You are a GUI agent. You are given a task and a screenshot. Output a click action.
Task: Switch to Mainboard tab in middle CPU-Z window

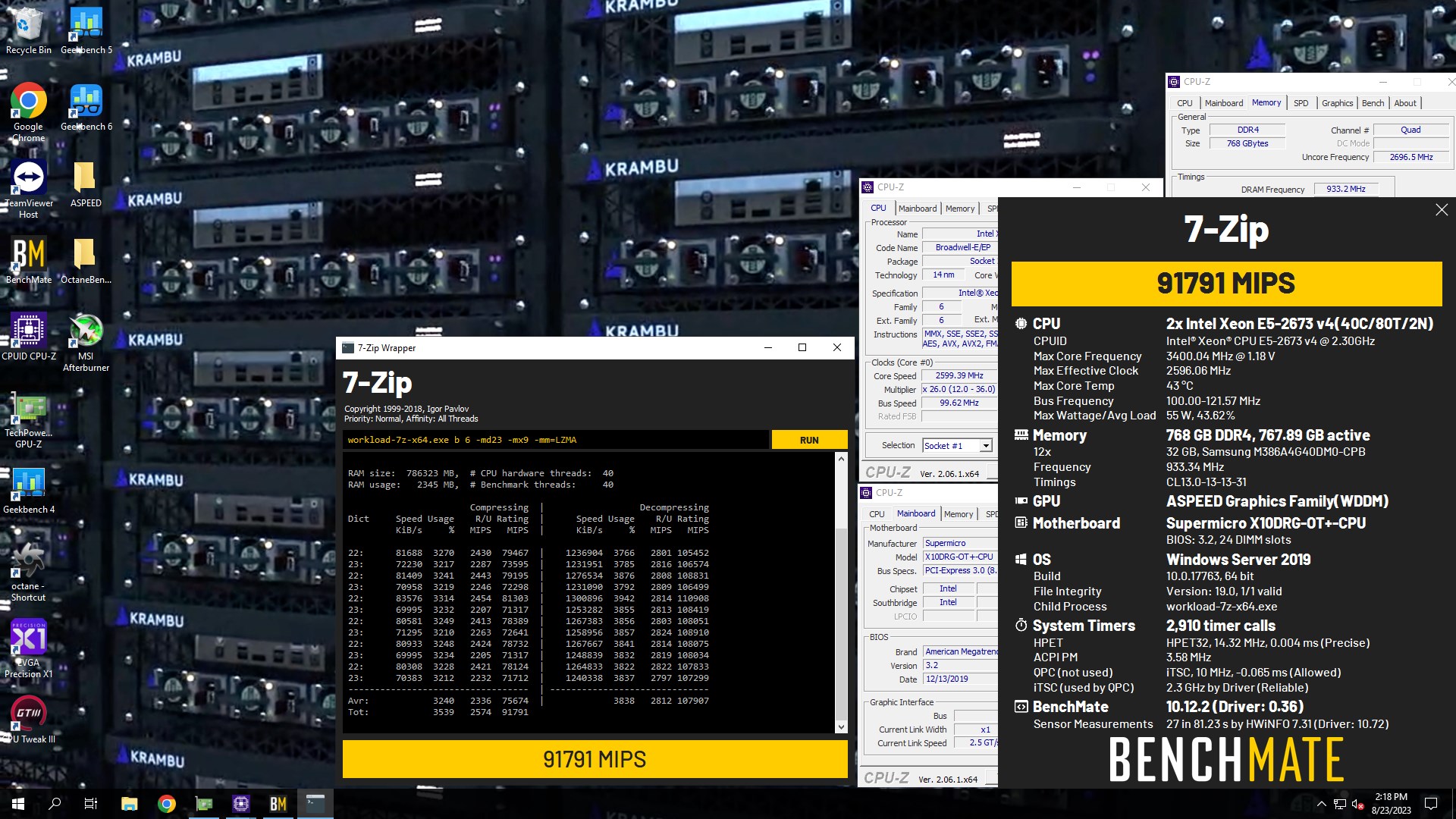coord(918,209)
